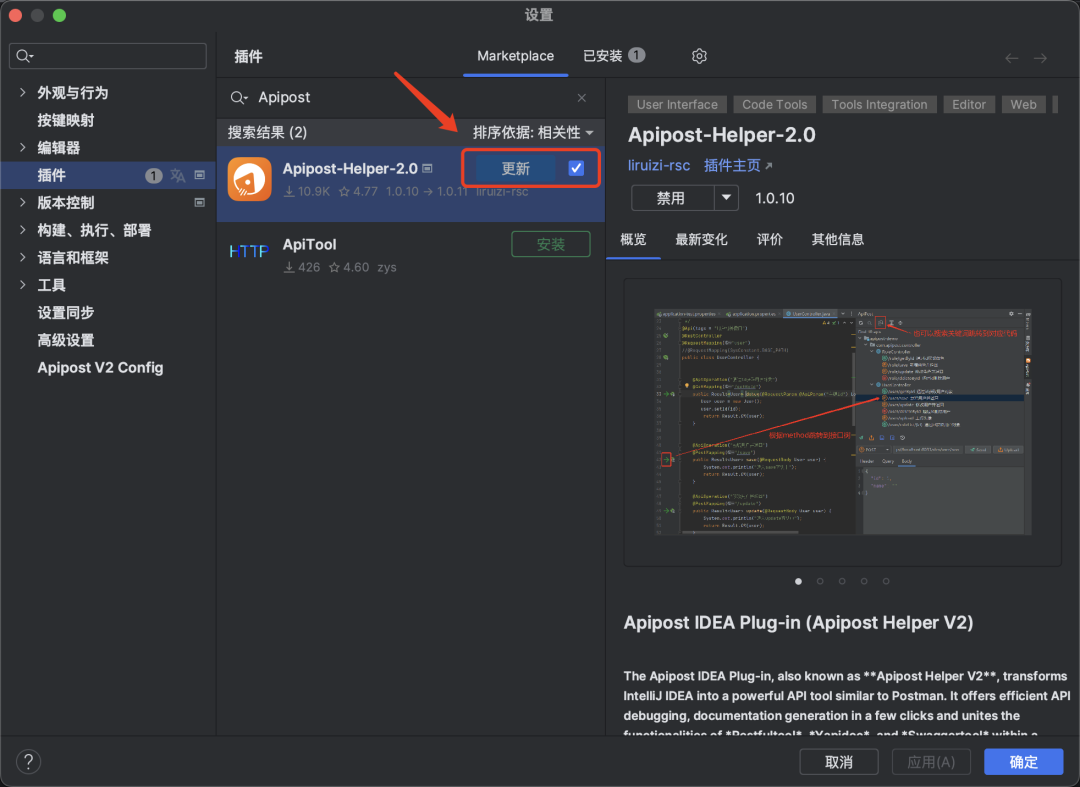The height and width of the screenshot is (787, 1080).
Task: Expand 构建、执行、部署 settings group
Action: pos(23,230)
